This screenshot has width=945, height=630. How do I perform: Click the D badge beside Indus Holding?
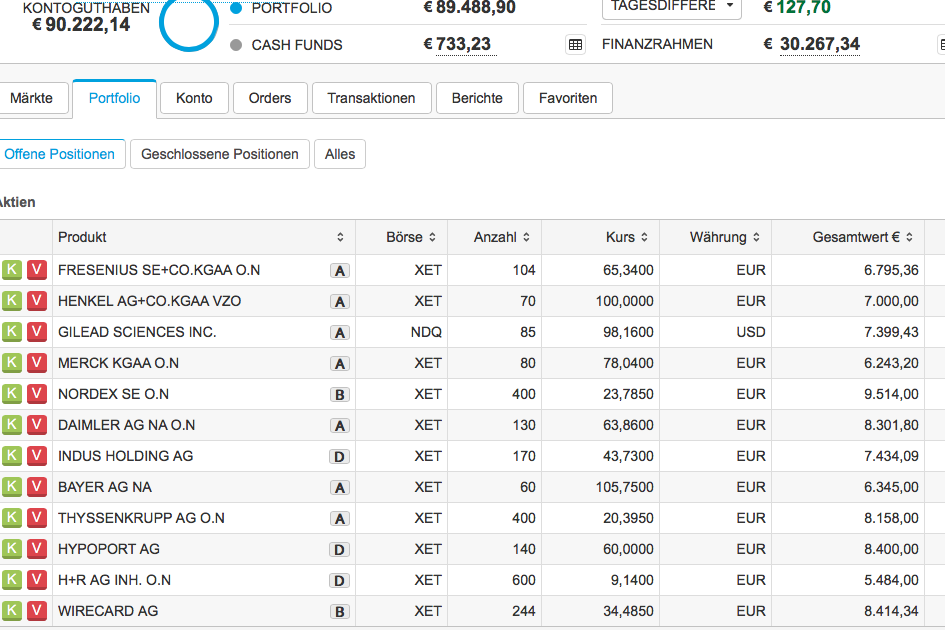pos(340,456)
